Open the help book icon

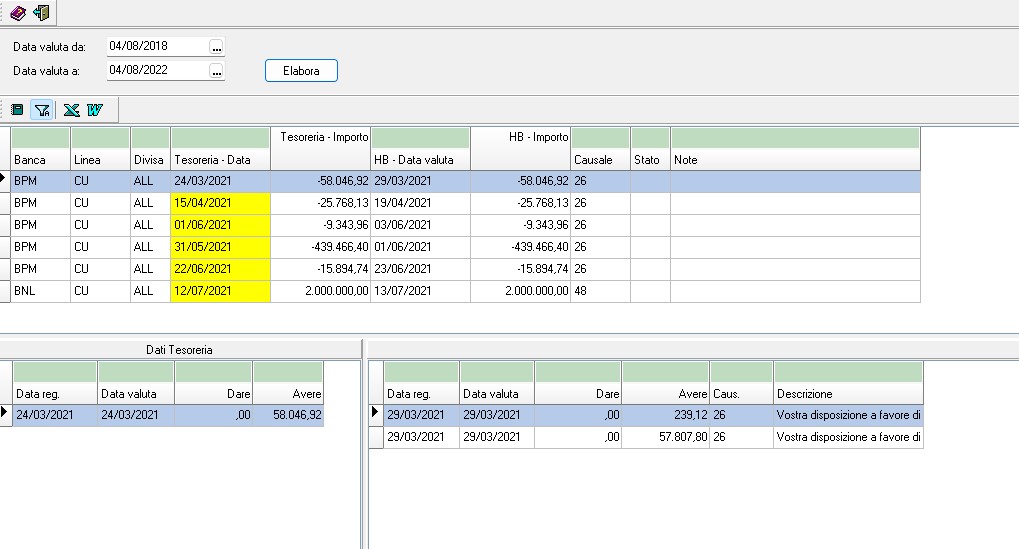pyautogui.click(x=18, y=13)
